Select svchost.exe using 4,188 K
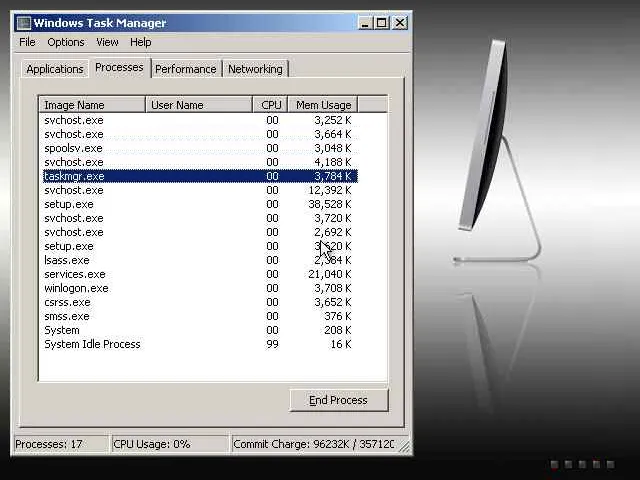The height and width of the screenshot is (480, 640). [x=200, y=162]
